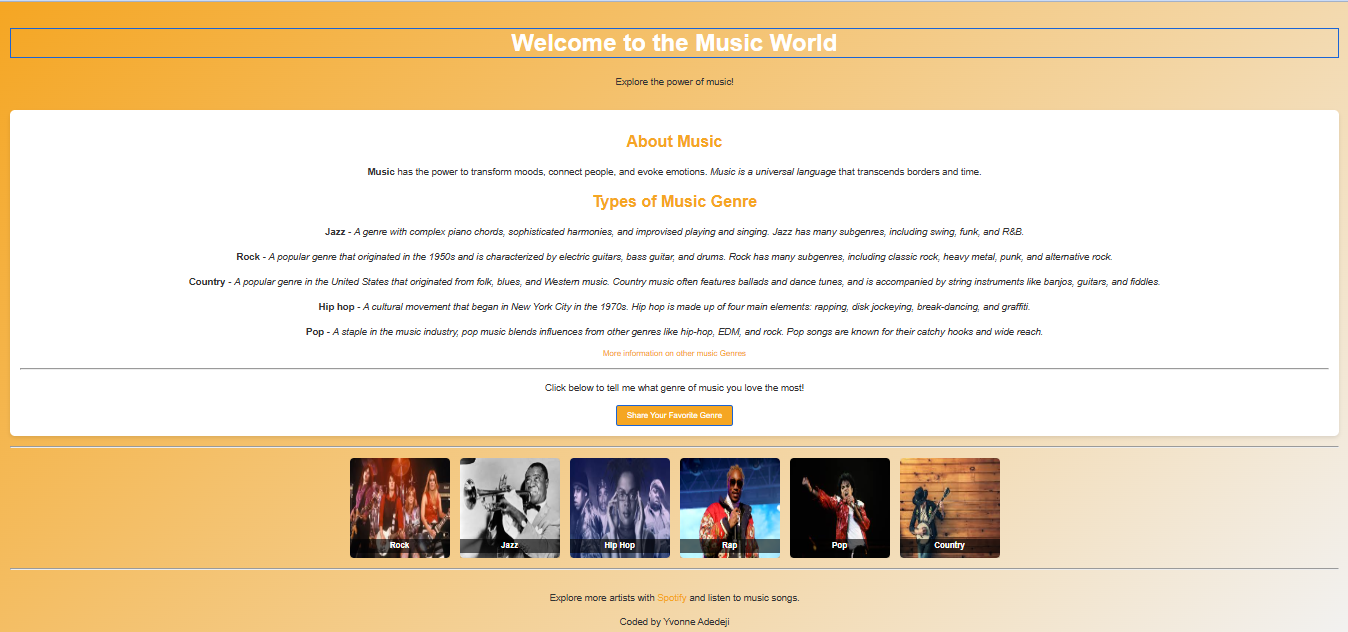Image resolution: width=1348 pixels, height=632 pixels.
Task: Open the Spotify link
Action: click(x=670, y=597)
